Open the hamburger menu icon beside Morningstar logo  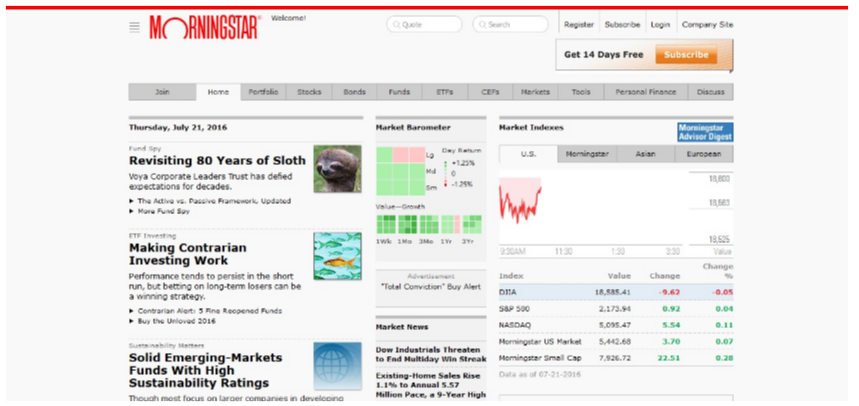click(134, 27)
